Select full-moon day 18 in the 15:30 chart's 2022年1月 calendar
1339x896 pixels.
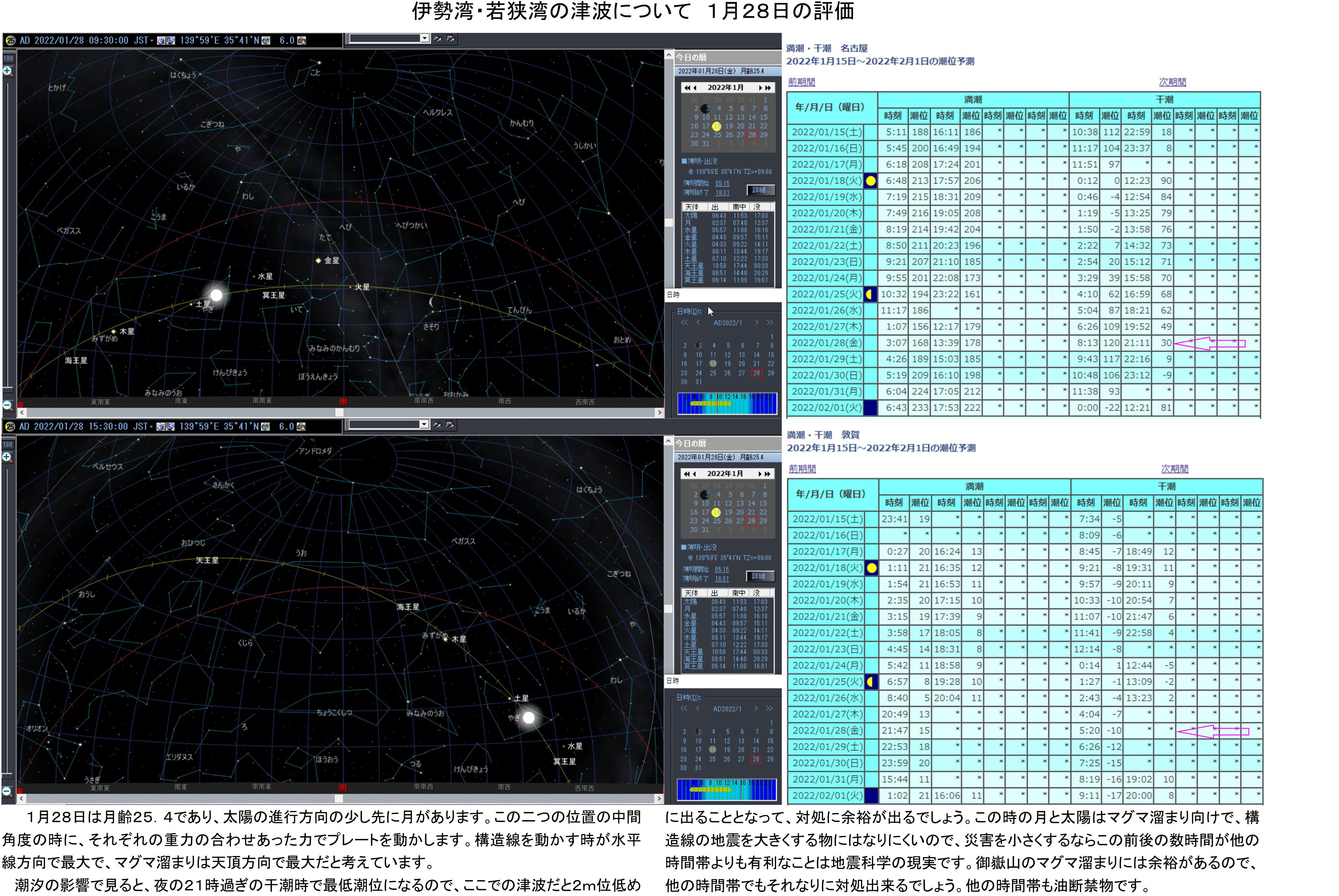click(x=716, y=513)
